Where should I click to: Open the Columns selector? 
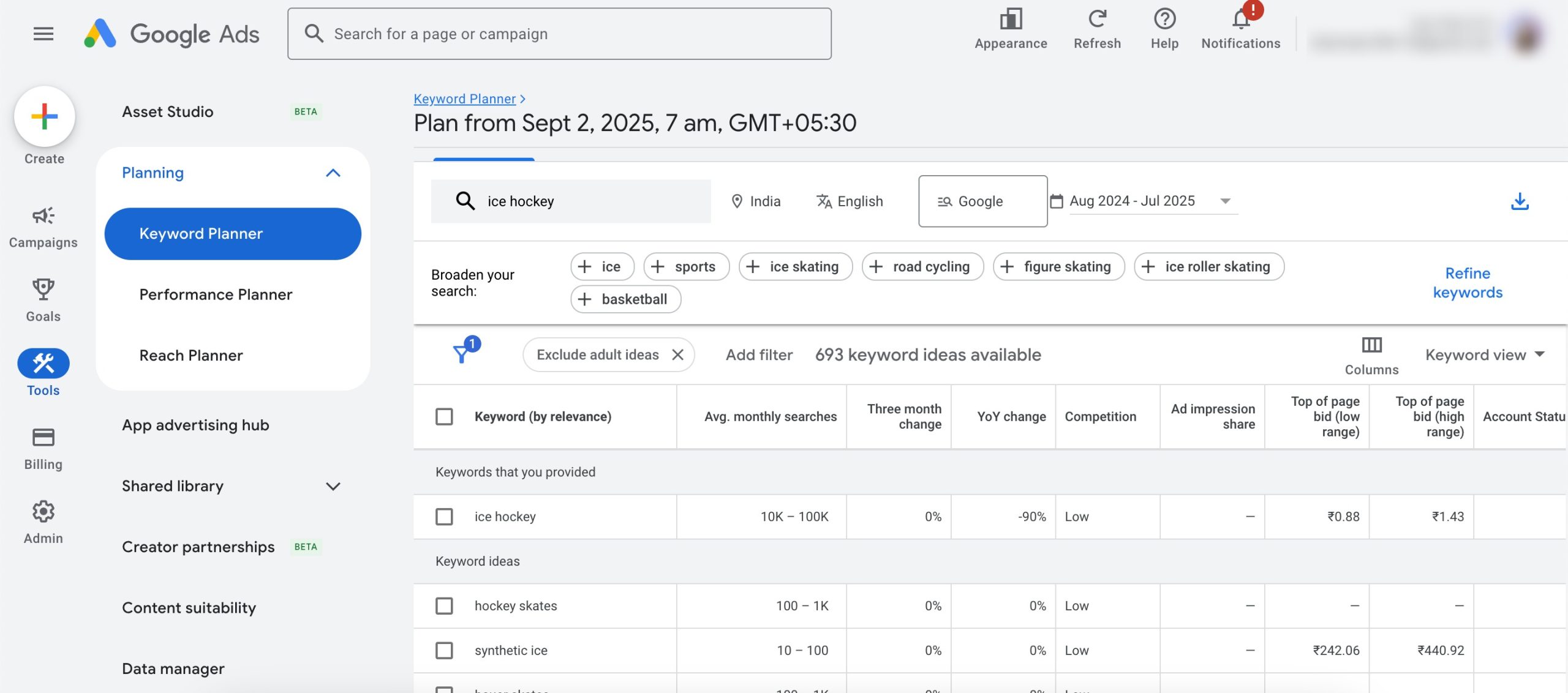tap(1371, 356)
